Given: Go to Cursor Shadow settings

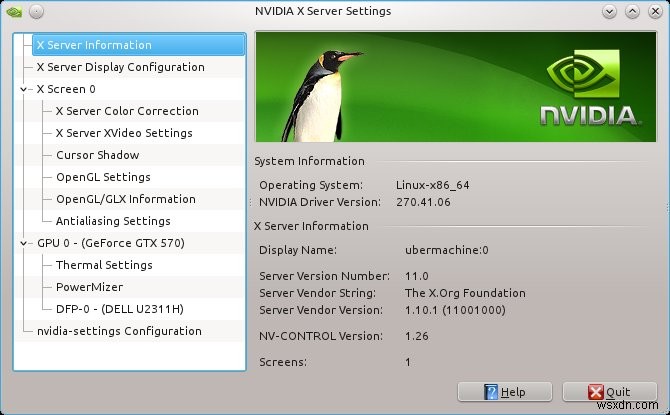Looking at the screenshot, I should [x=97, y=155].
